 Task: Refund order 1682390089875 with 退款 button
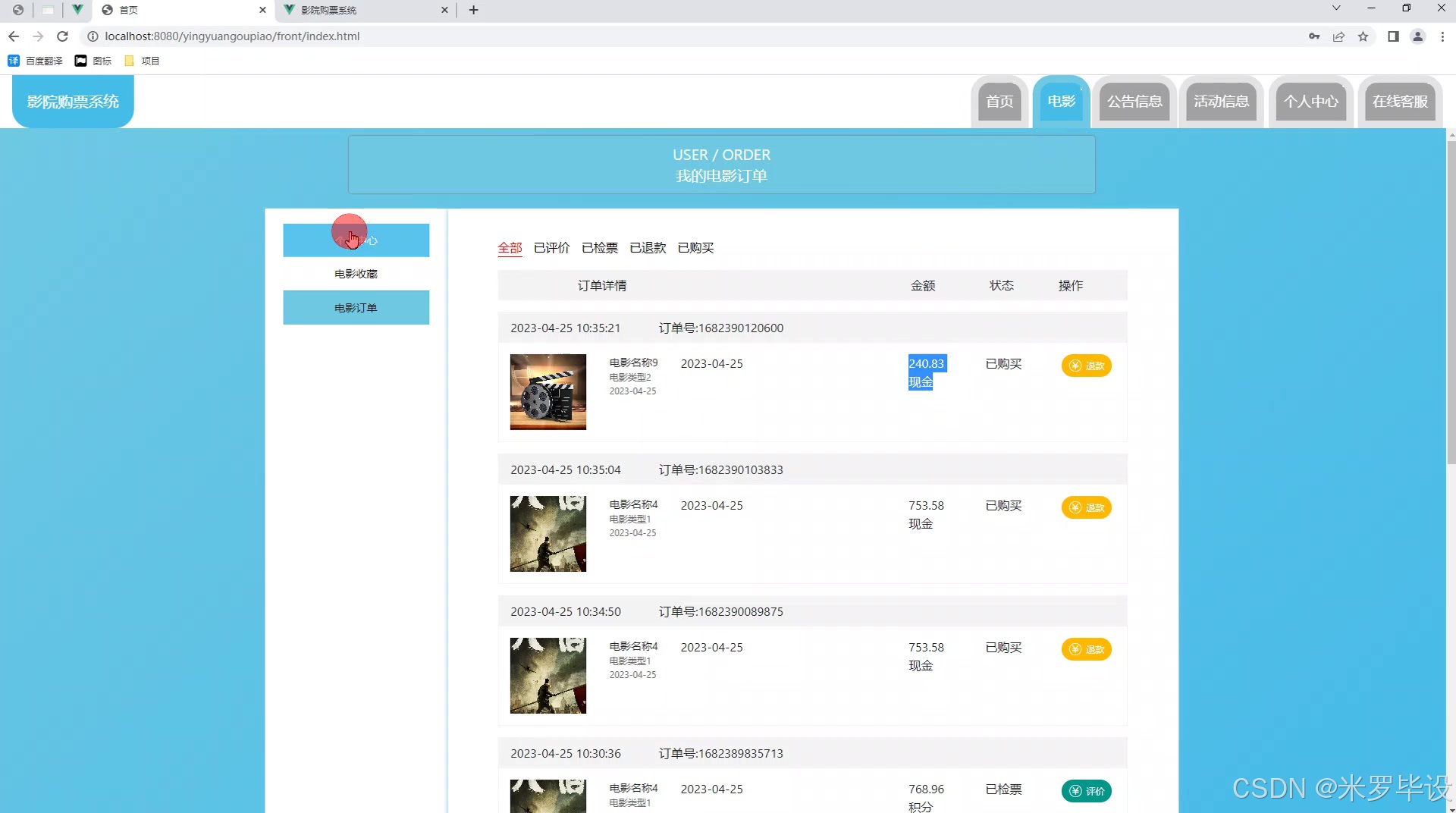(1086, 649)
